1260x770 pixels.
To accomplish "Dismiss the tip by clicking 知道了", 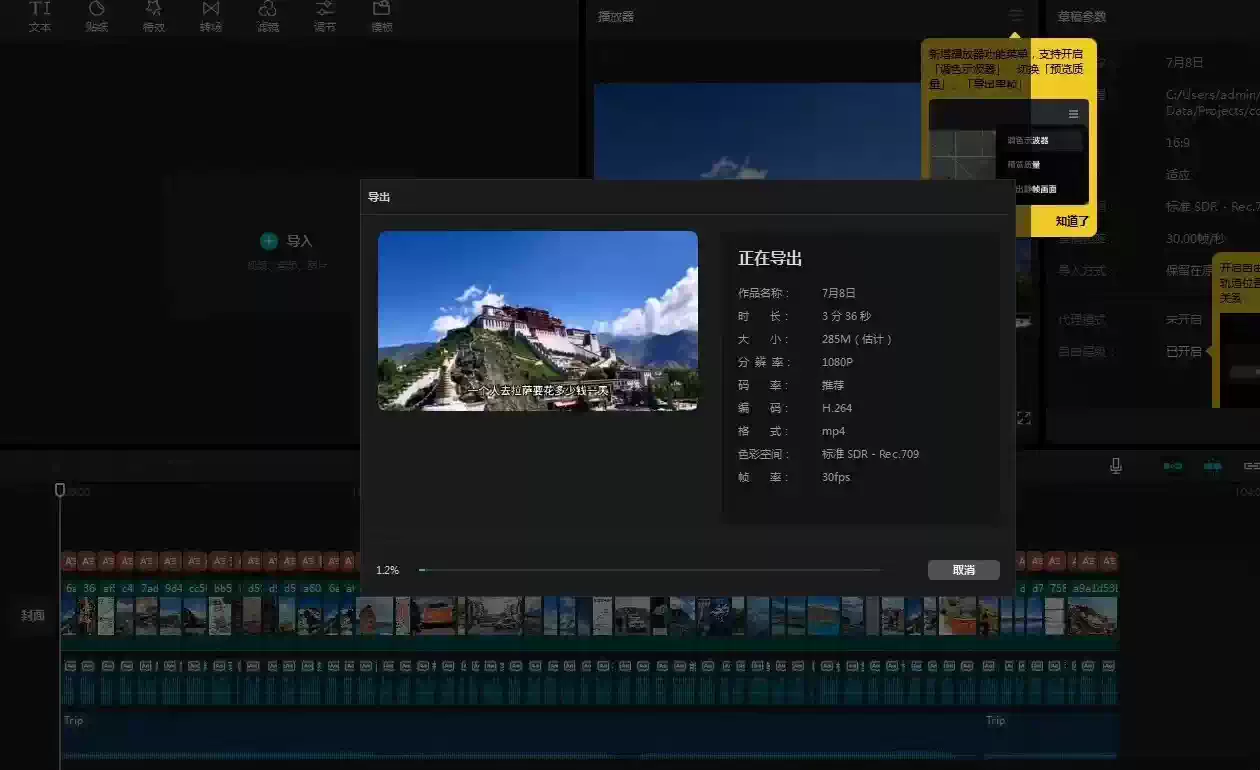I will [1072, 221].
